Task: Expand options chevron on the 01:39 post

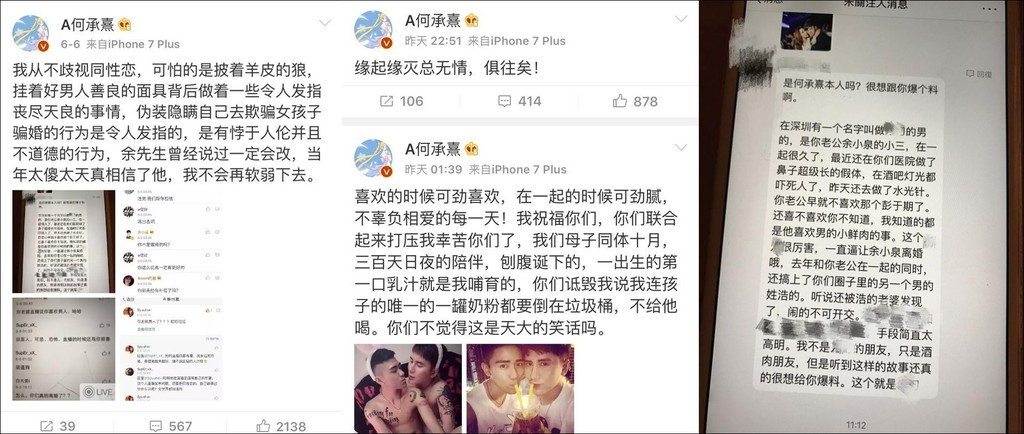Action: point(680,147)
